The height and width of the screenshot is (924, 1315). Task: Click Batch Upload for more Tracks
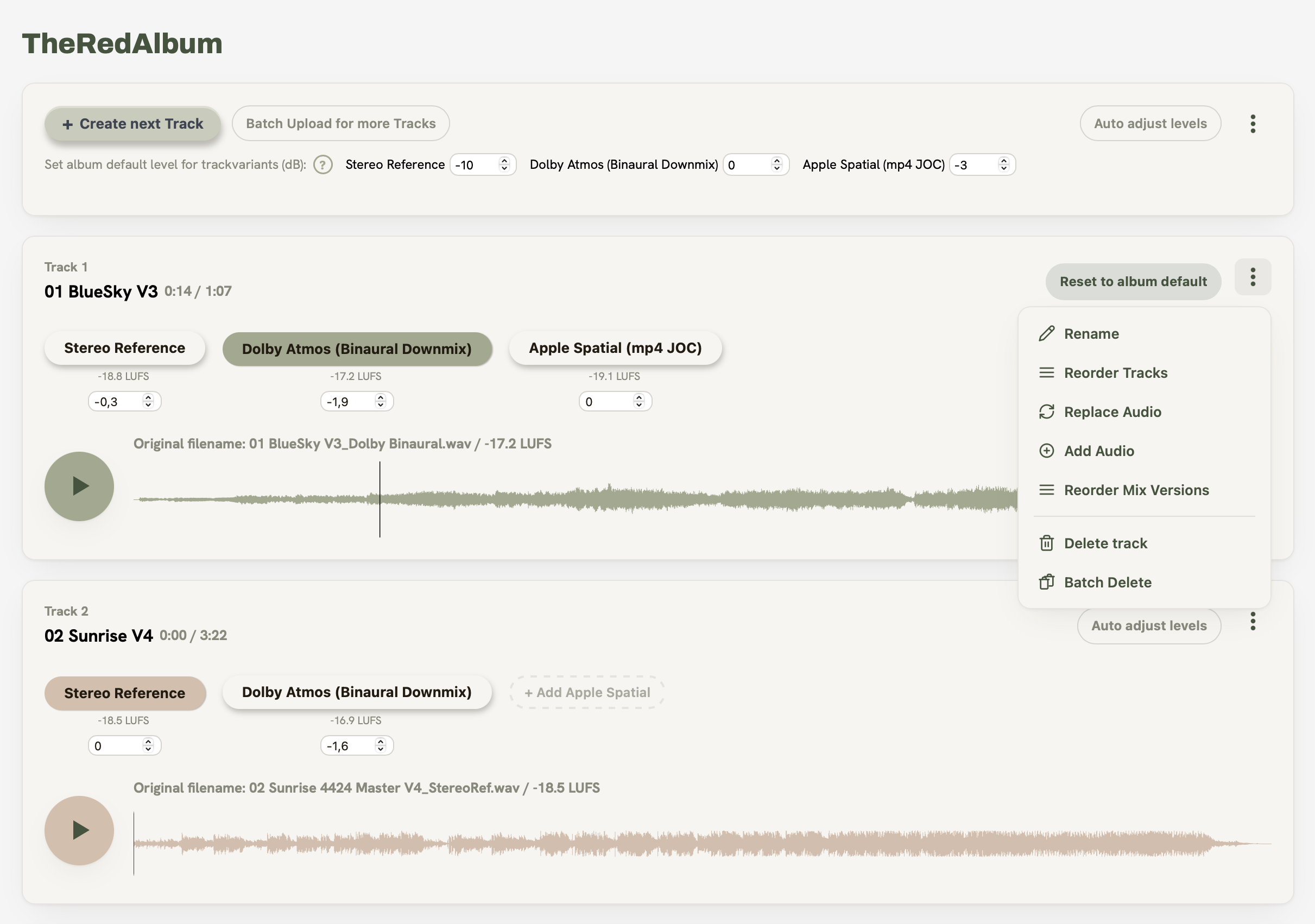tap(341, 124)
